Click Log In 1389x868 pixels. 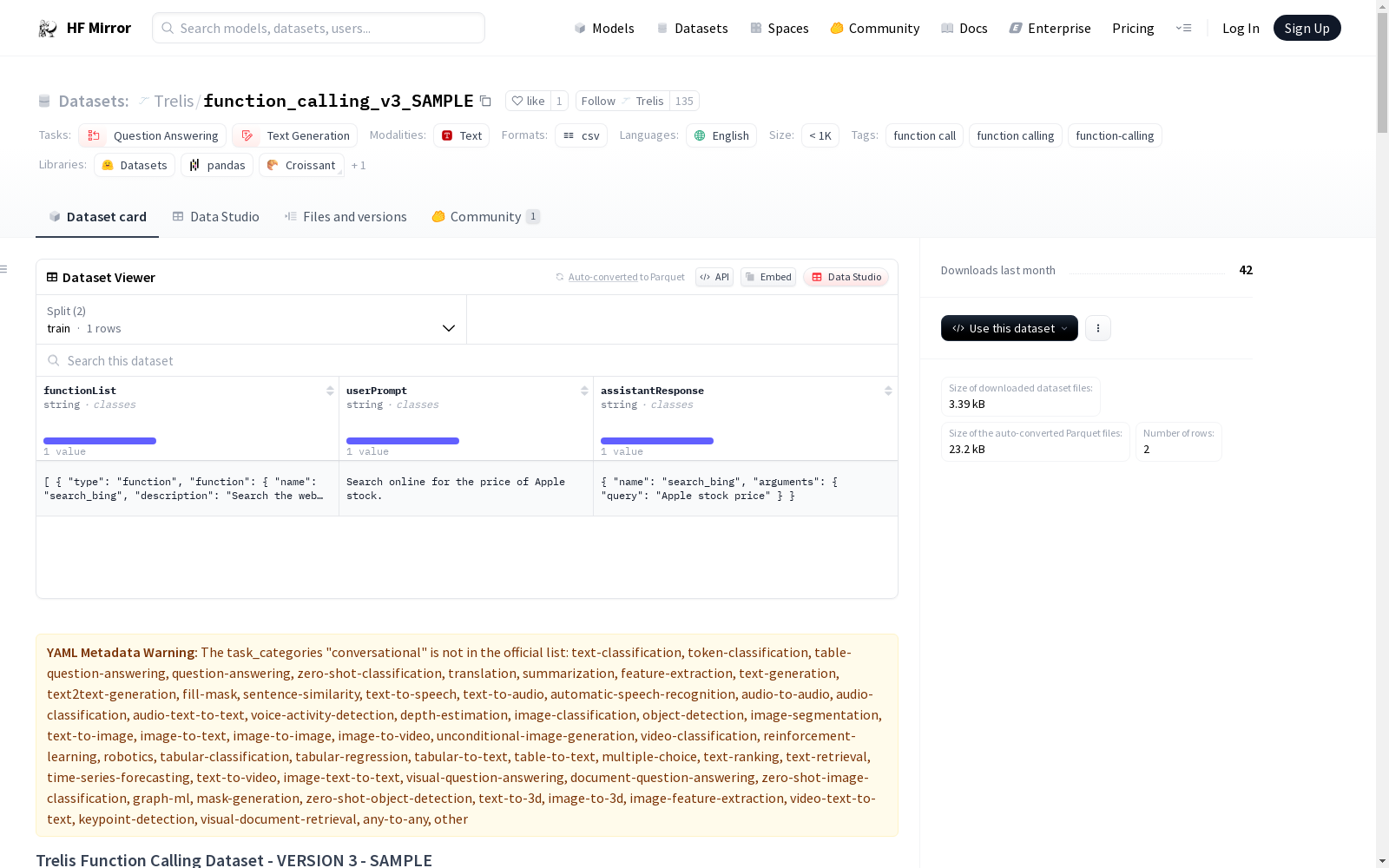[1241, 29]
